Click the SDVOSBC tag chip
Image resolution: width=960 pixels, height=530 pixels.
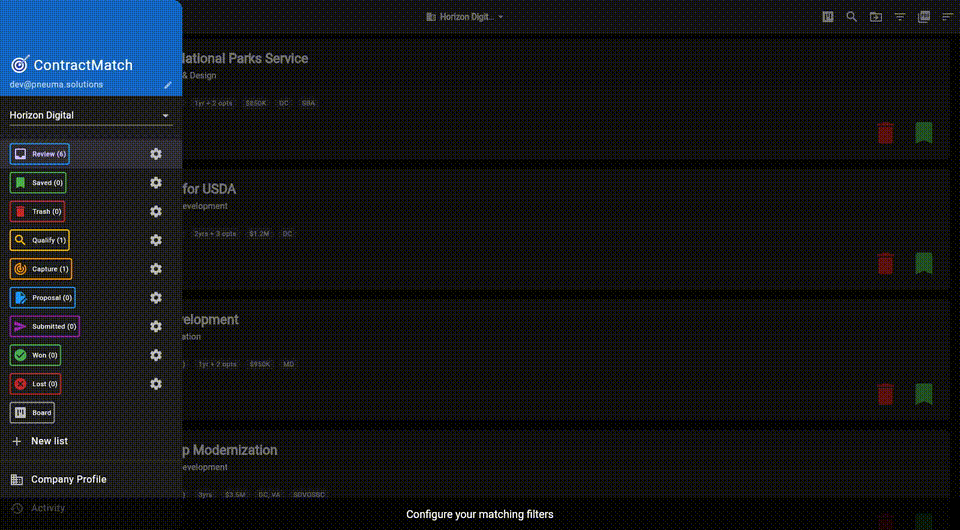click(309, 495)
